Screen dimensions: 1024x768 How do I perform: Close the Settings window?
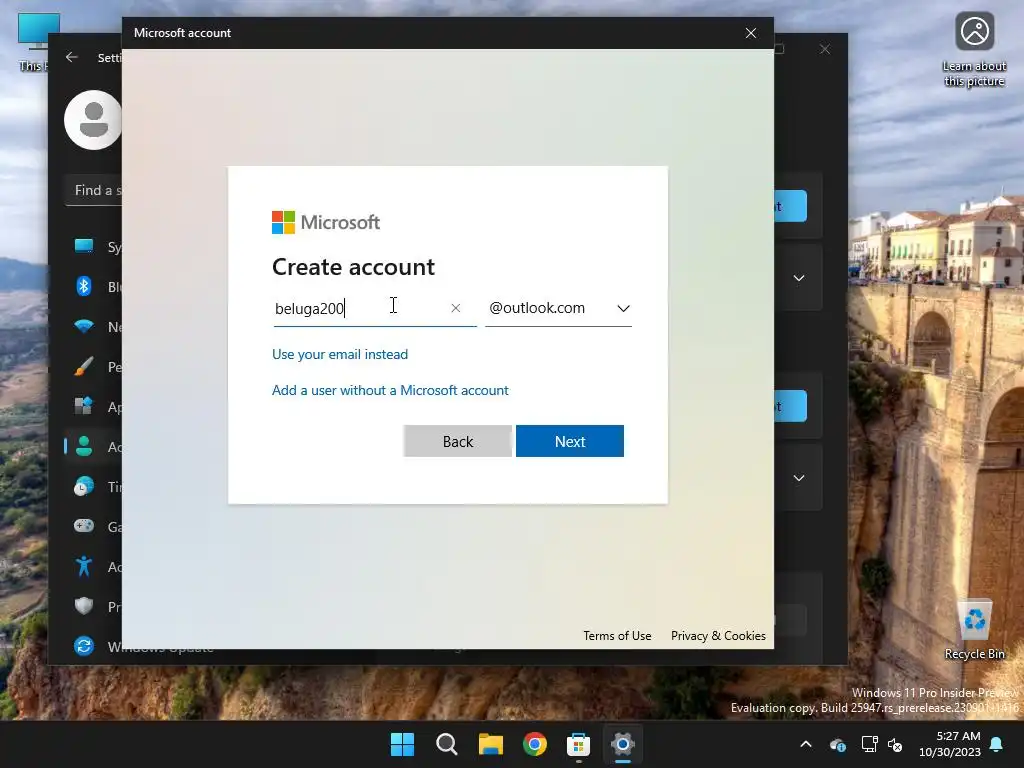(x=825, y=49)
